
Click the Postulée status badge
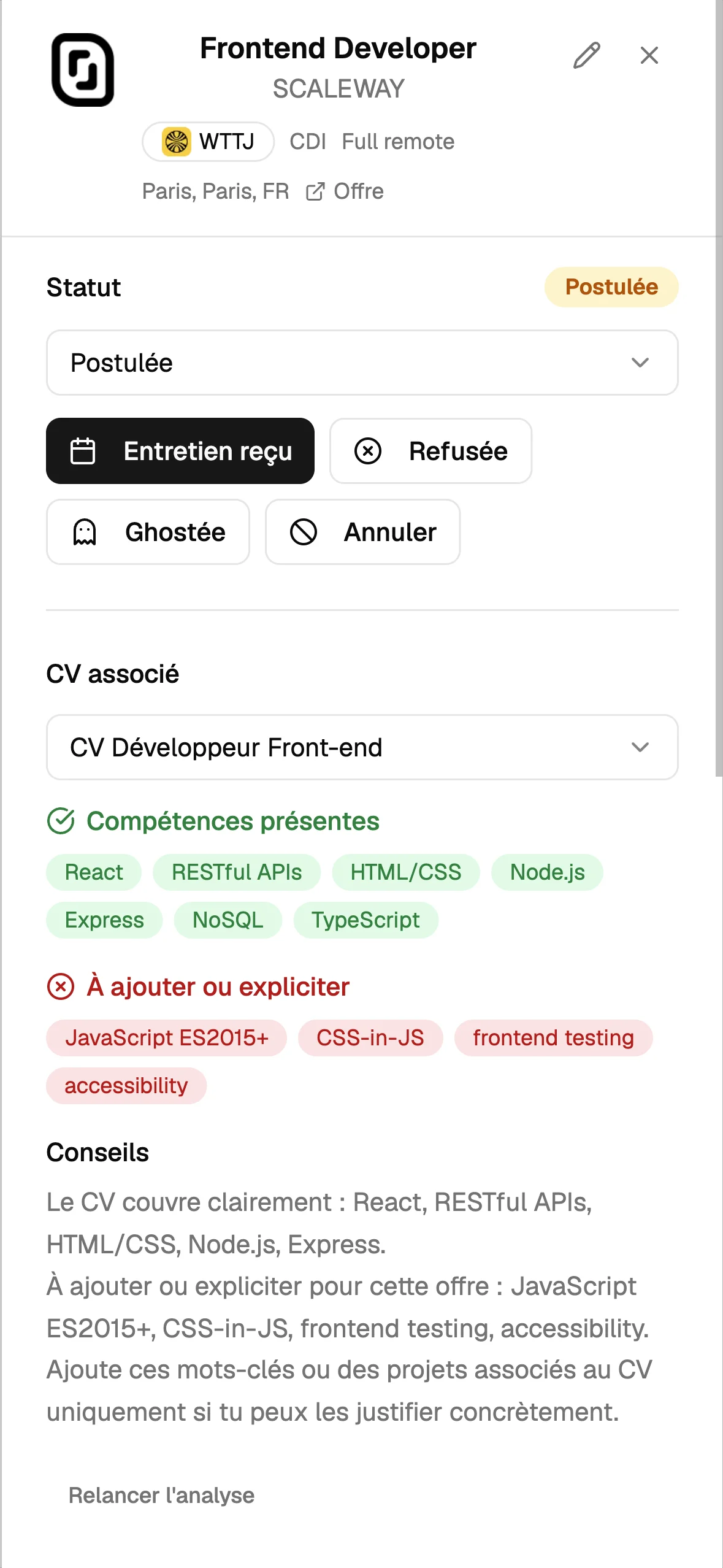(611, 286)
